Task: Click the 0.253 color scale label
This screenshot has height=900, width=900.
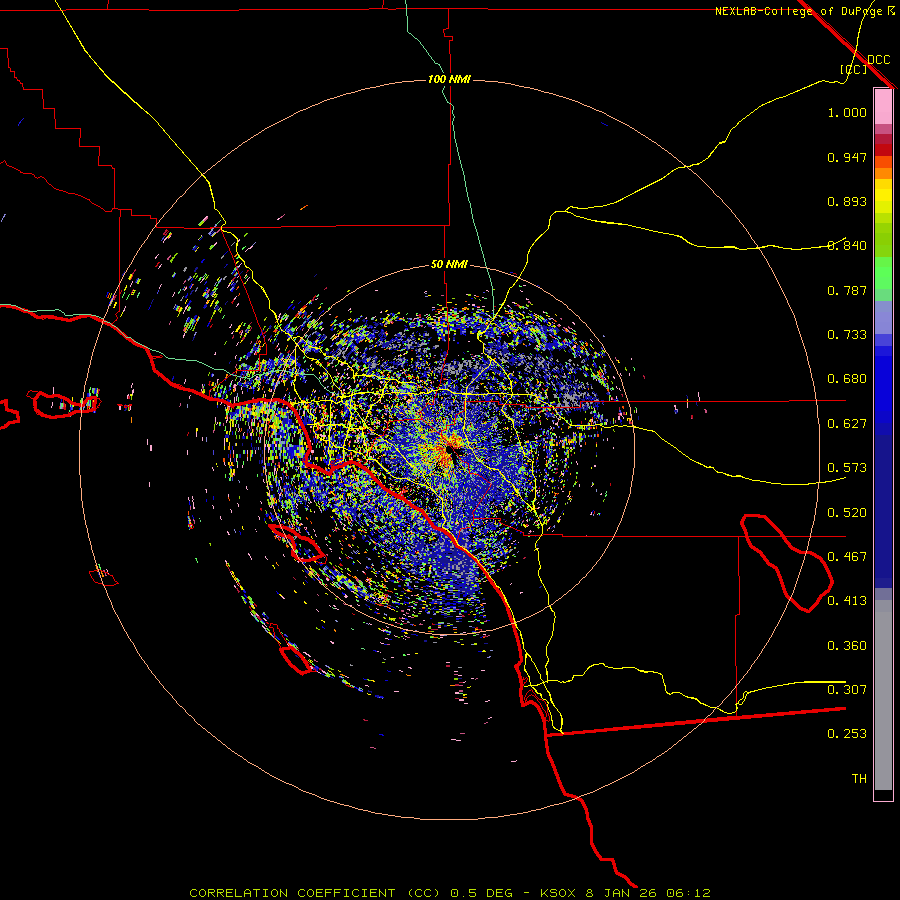Action: point(847,734)
